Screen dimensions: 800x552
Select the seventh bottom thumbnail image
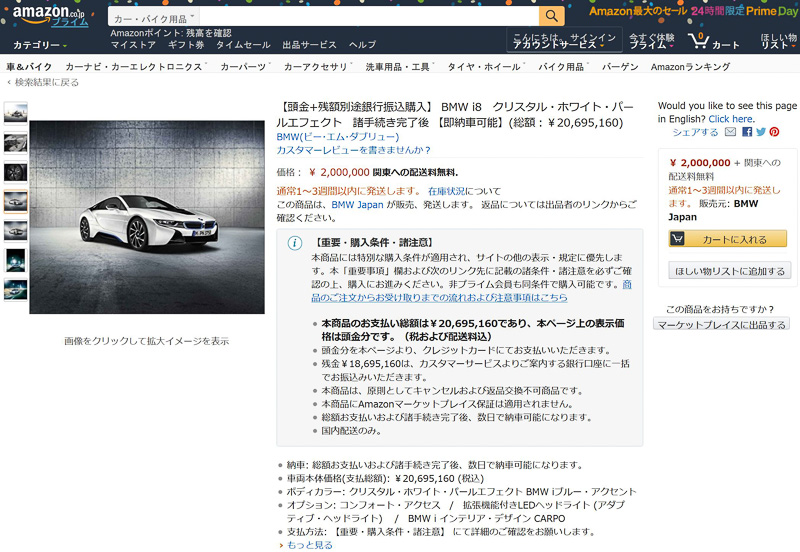point(16,290)
